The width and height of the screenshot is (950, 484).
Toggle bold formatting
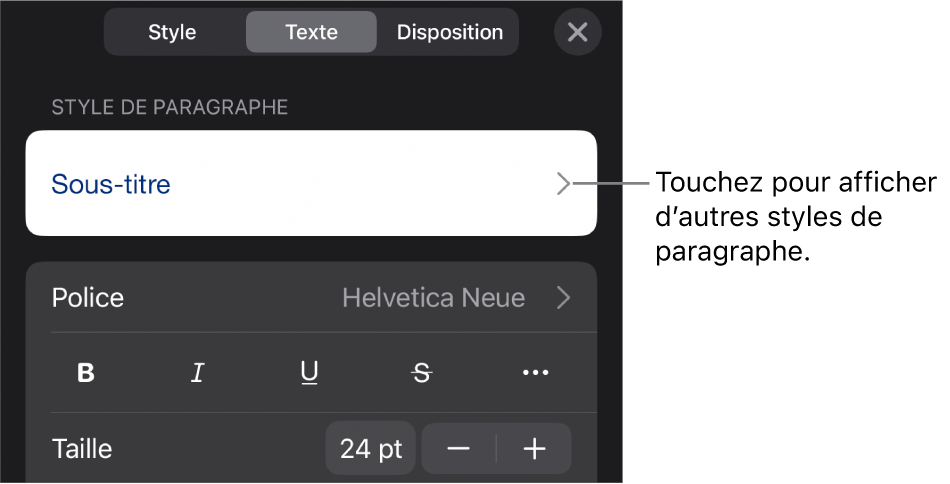(87, 373)
